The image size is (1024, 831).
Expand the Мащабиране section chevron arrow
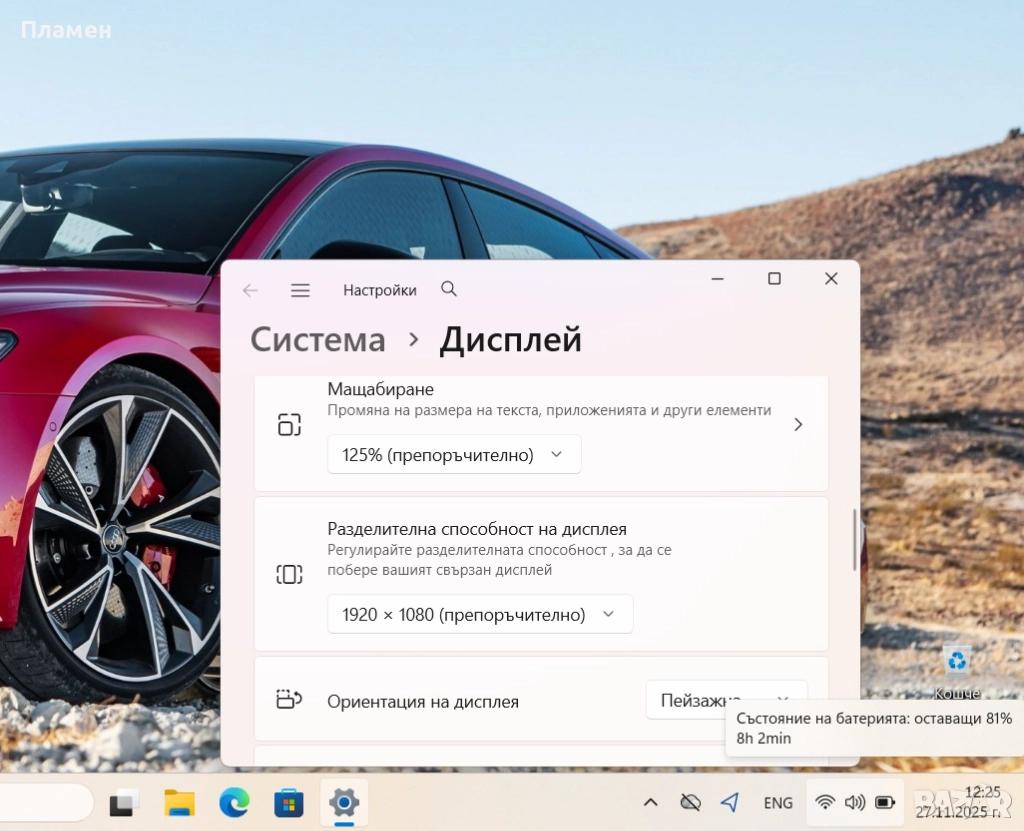click(x=797, y=424)
